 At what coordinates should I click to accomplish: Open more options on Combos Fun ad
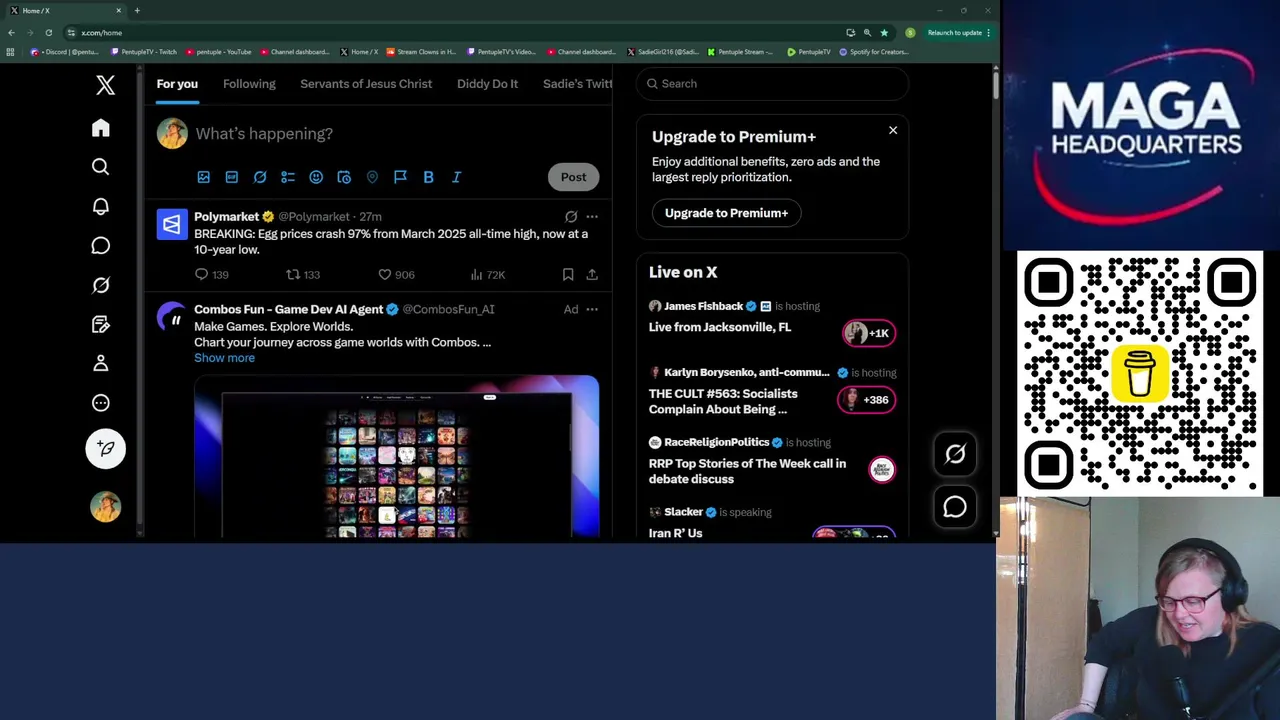[x=592, y=309]
